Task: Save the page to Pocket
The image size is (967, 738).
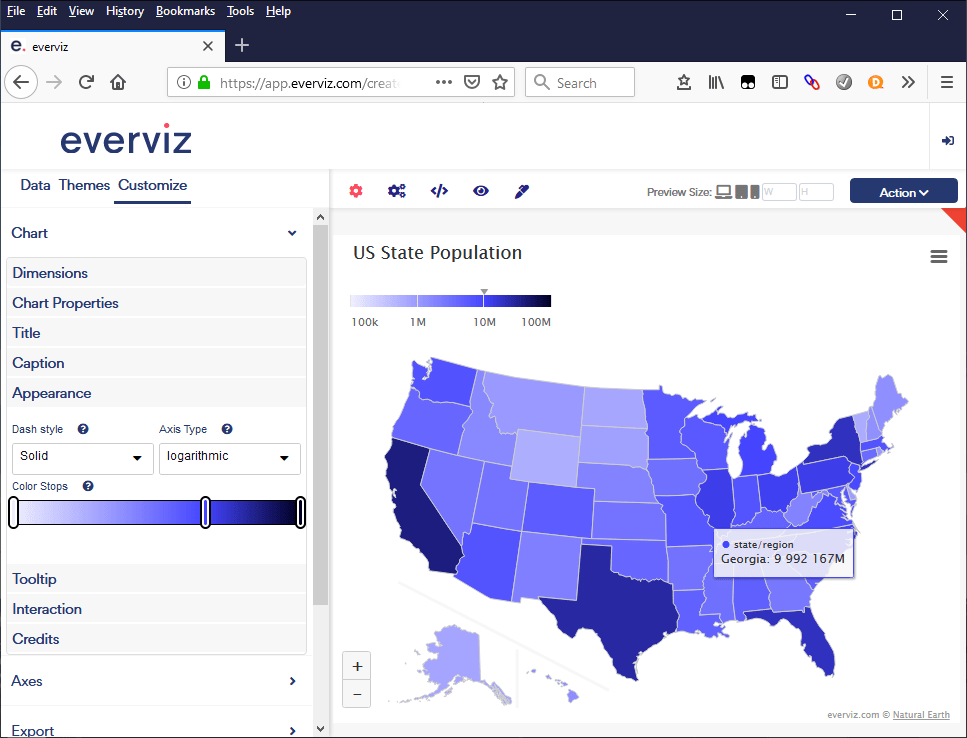Action: [748, 82]
